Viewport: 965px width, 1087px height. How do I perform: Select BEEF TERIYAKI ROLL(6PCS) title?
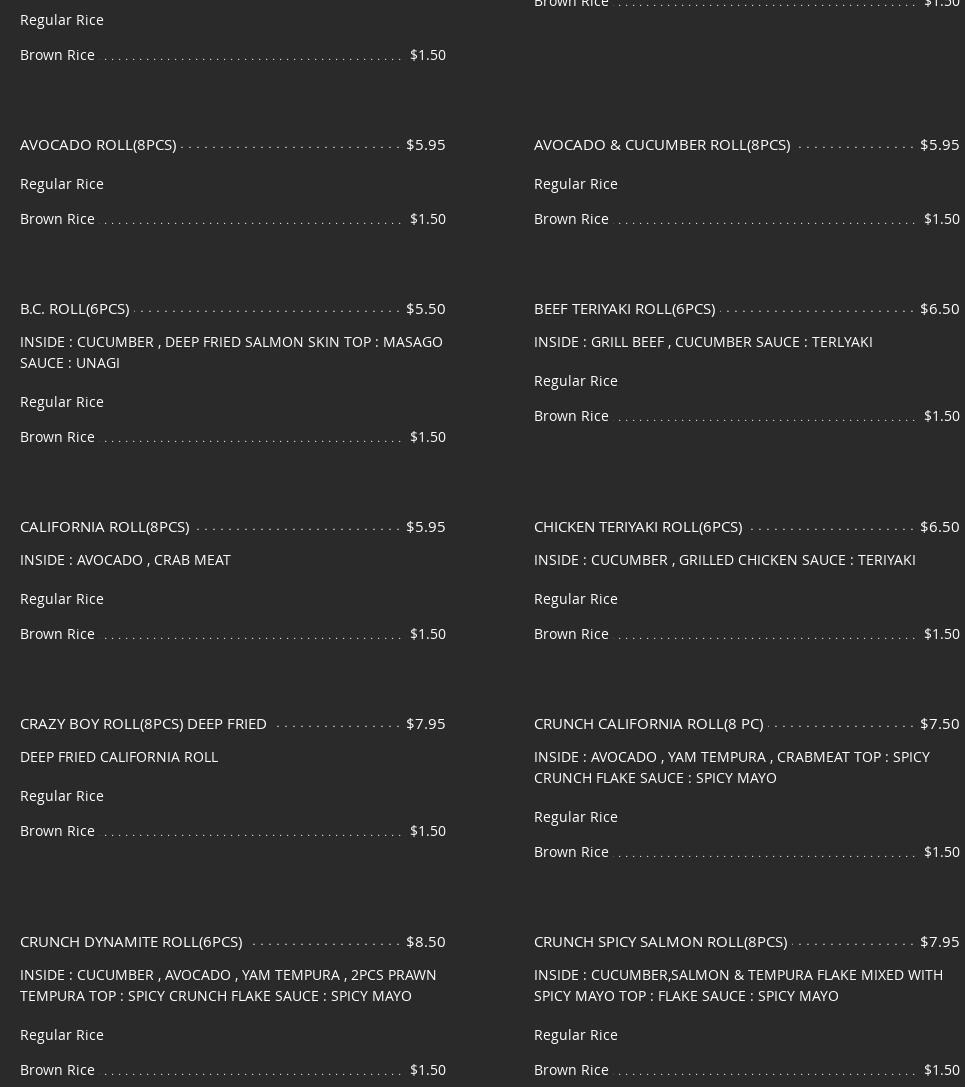625,309
